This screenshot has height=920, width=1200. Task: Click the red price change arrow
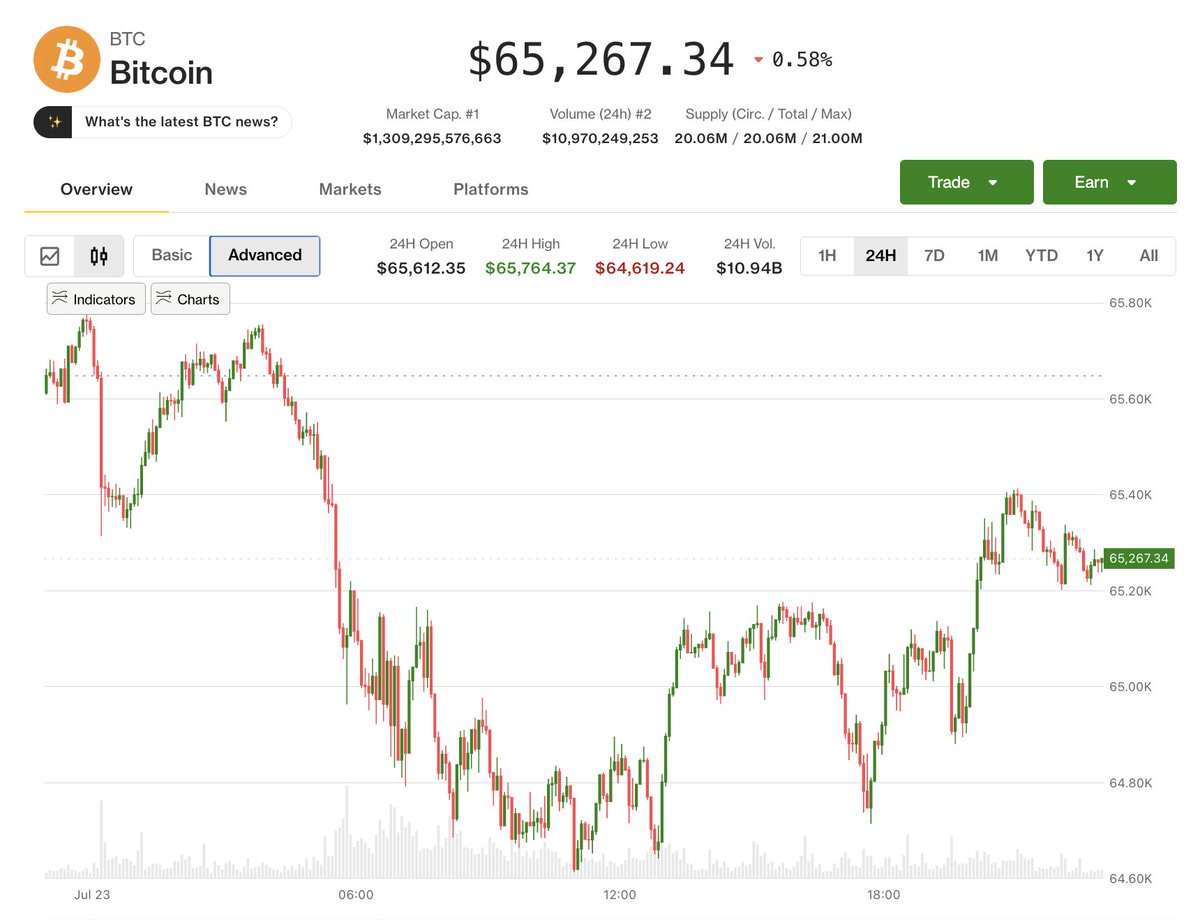pos(758,60)
